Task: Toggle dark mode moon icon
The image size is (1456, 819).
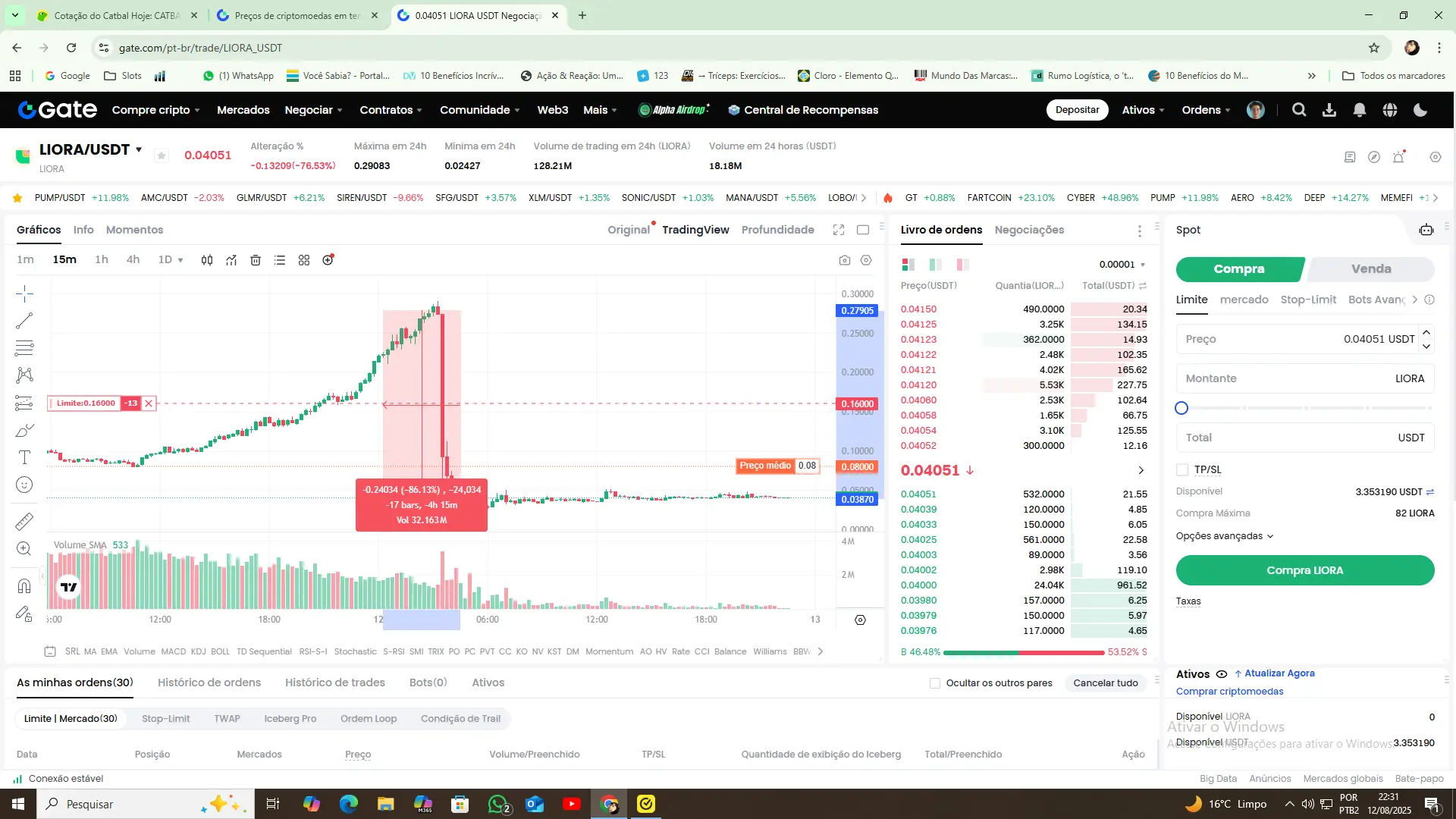Action: tap(1420, 110)
